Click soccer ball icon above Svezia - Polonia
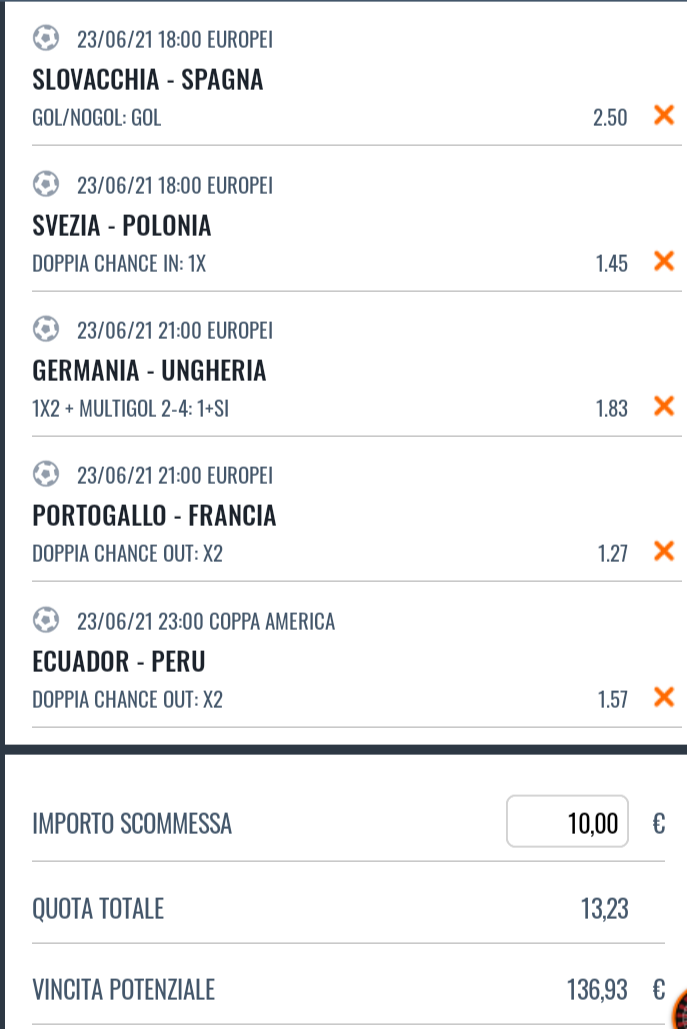Screen dimensions: 687x1029 click(x=46, y=185)
